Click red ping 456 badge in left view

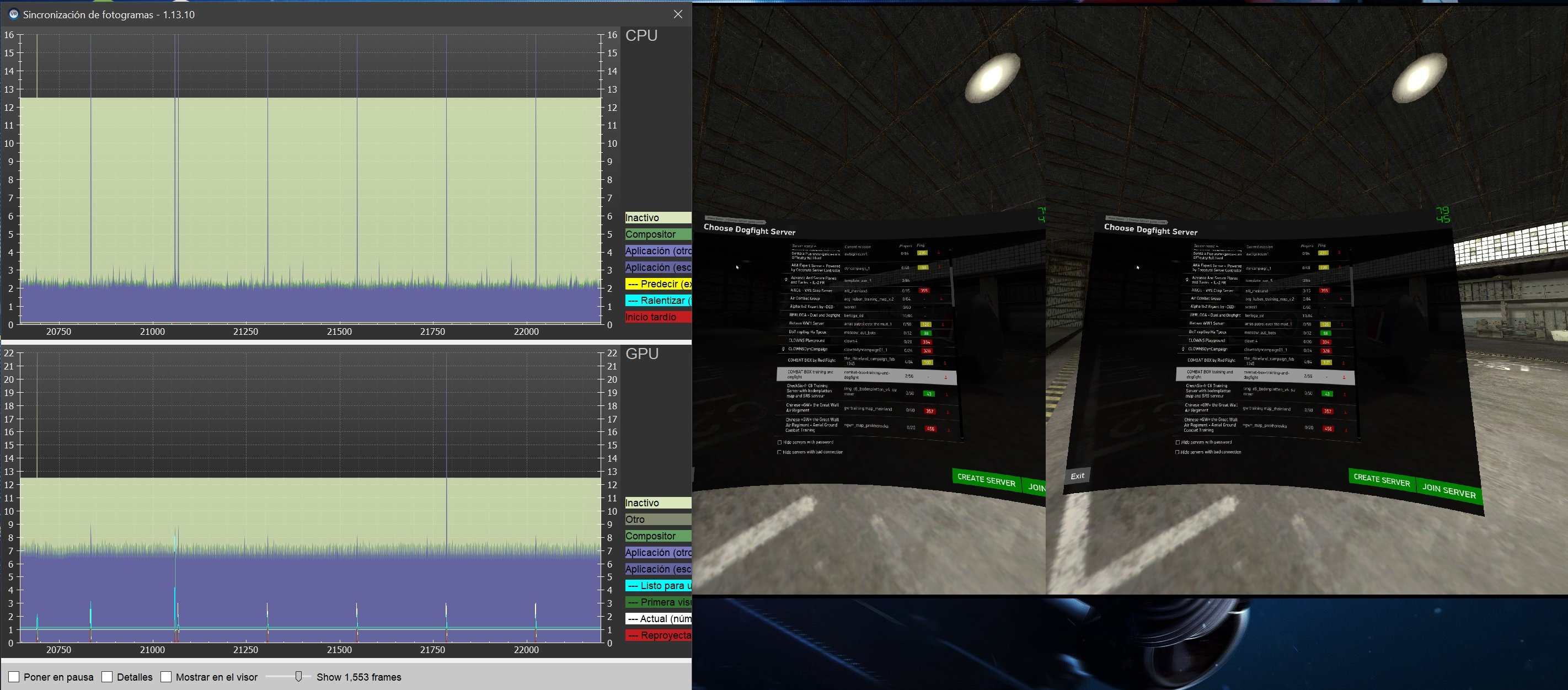pyautogui.click(x=930, y=429)
